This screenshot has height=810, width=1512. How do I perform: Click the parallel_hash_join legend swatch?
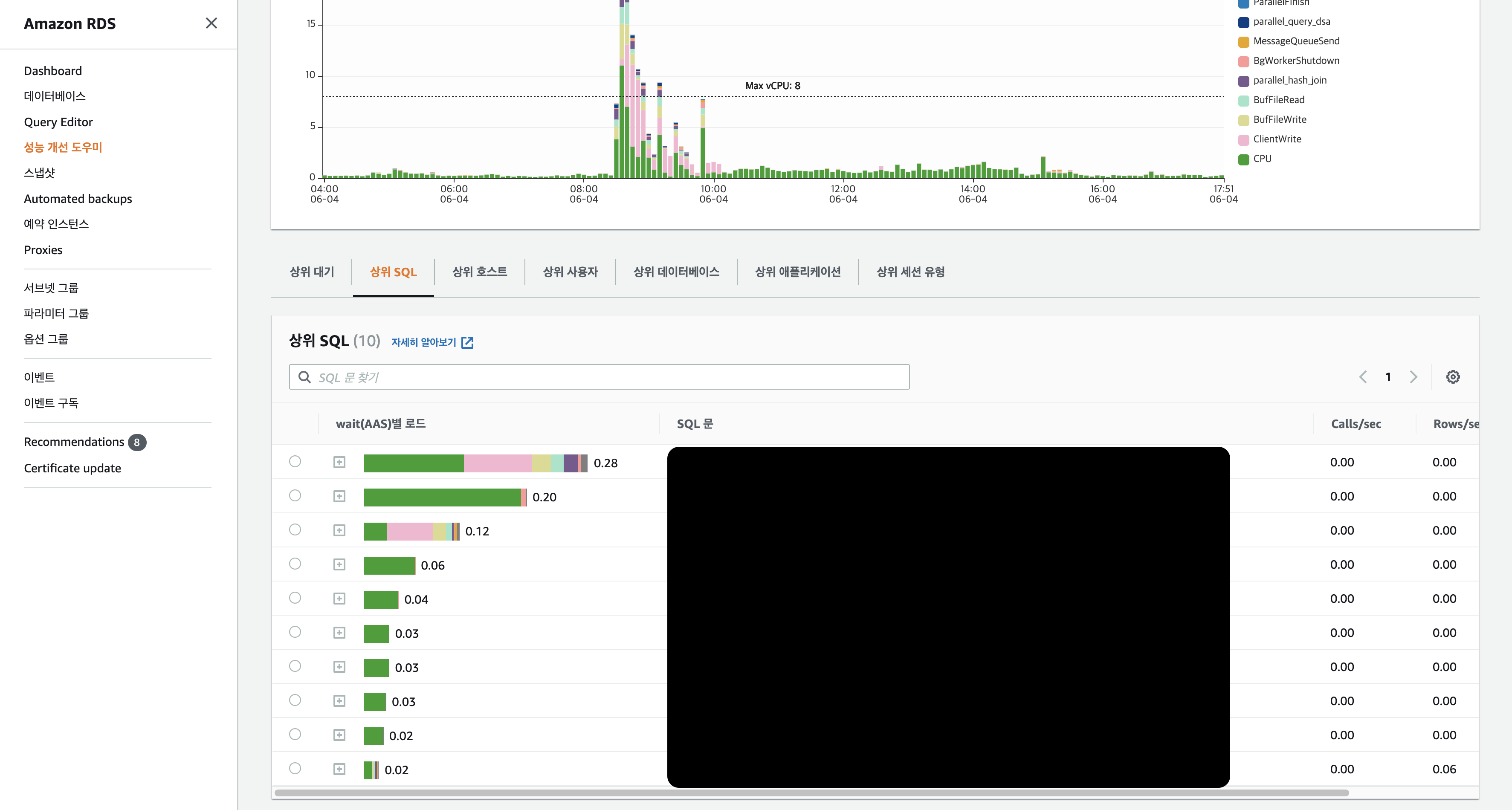(x=1243, y=81)
